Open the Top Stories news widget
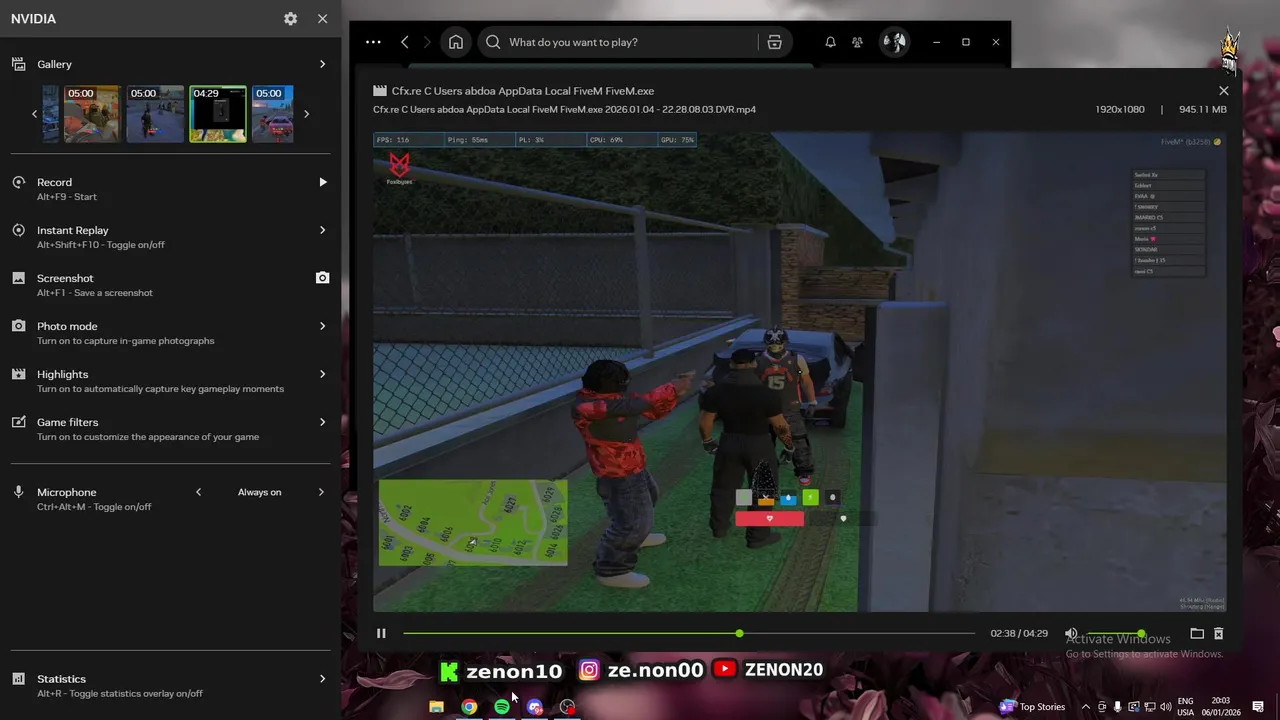Screen dimensions: 1280x720 pyautogui.click(x=1033, y=707)
